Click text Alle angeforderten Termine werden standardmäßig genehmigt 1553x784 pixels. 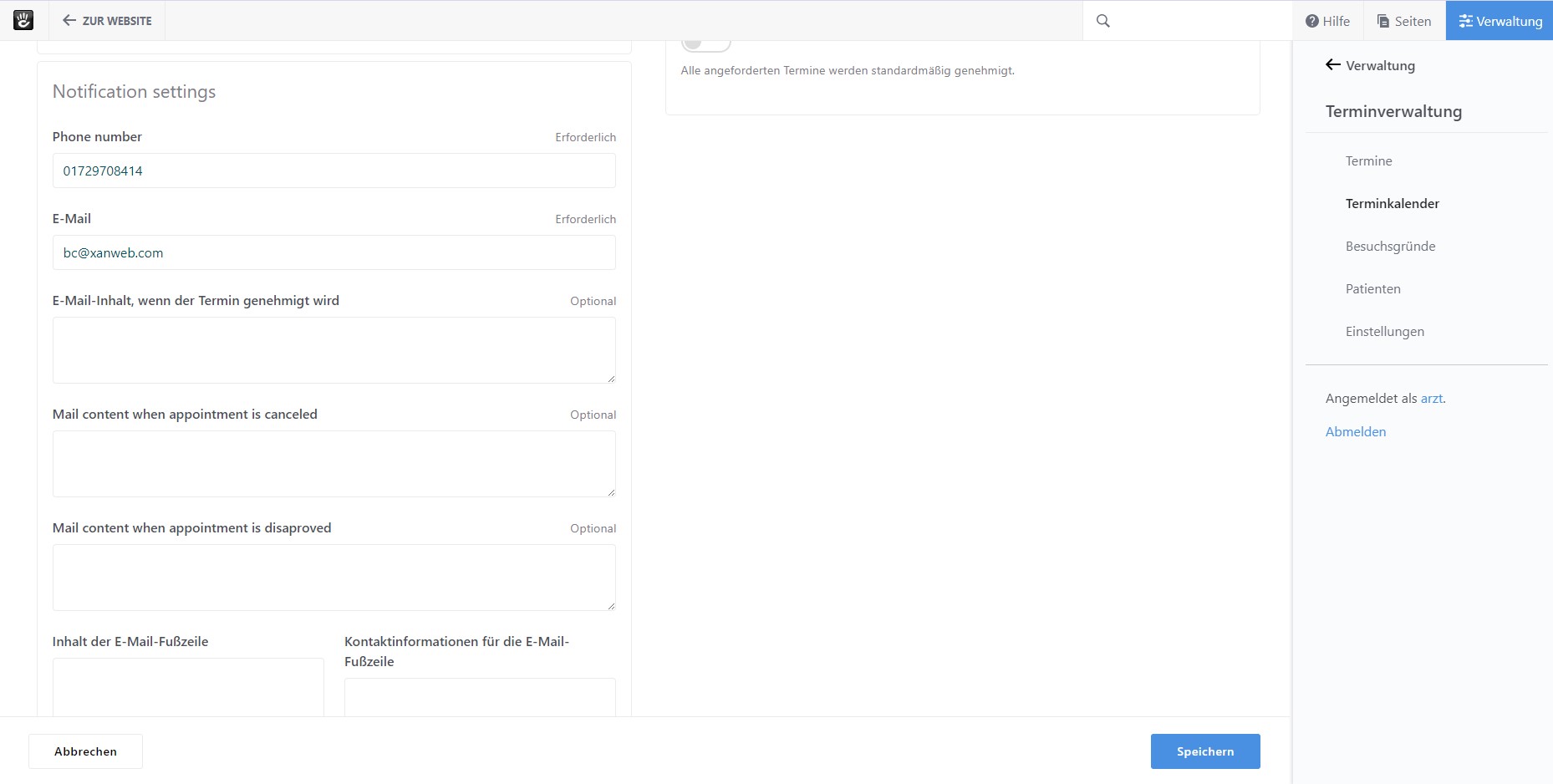point(848,71)
